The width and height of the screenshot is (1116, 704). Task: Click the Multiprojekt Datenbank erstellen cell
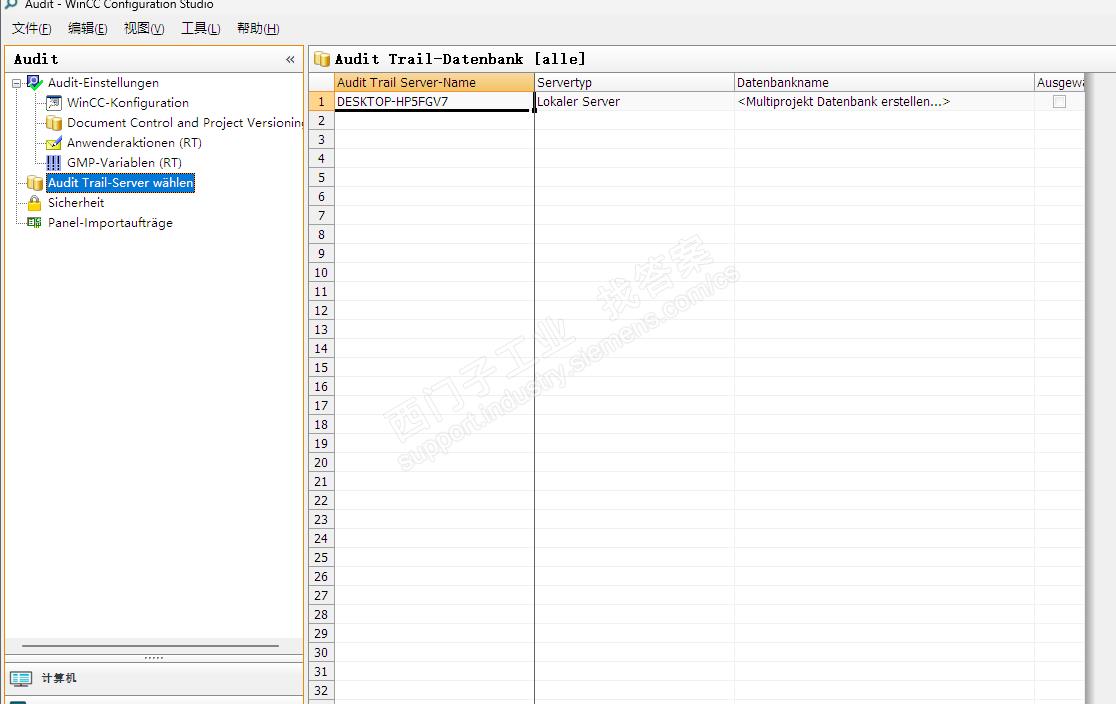click(884, 102)
